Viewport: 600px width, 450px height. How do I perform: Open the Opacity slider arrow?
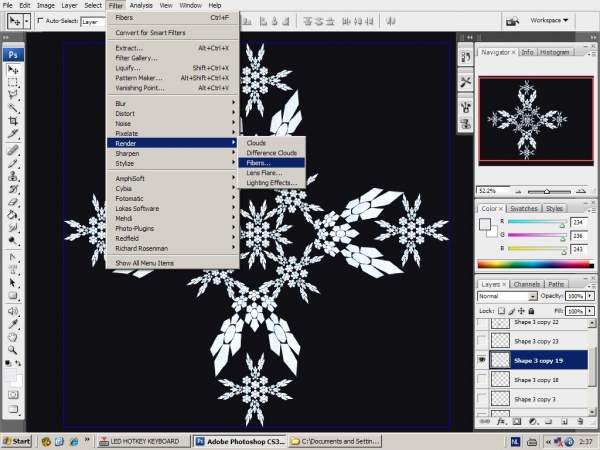click(590, 296)
